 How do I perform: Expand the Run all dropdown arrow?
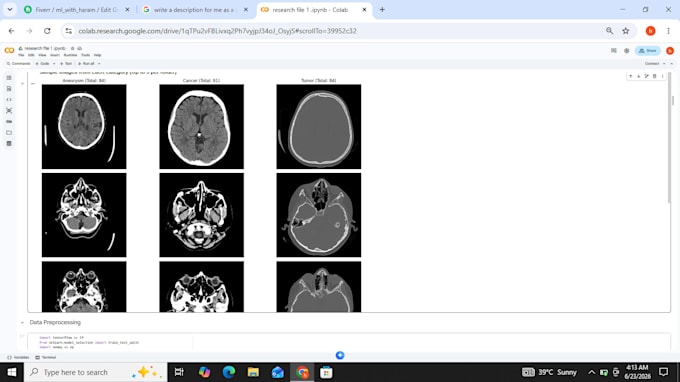click(x=99, y=64)
